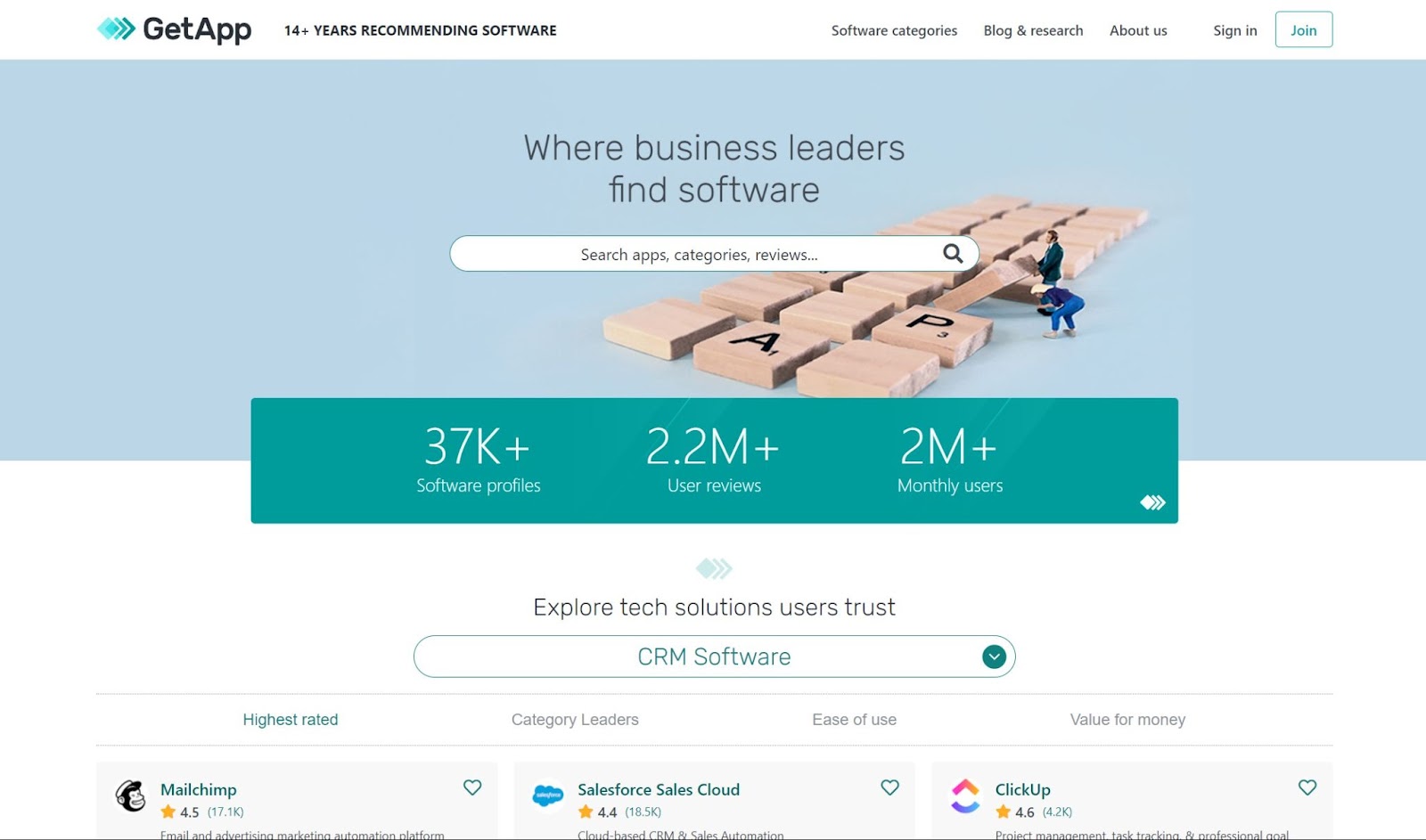Click the GetApp logo
The image size is (1426, 840).
tap(174, 29)
